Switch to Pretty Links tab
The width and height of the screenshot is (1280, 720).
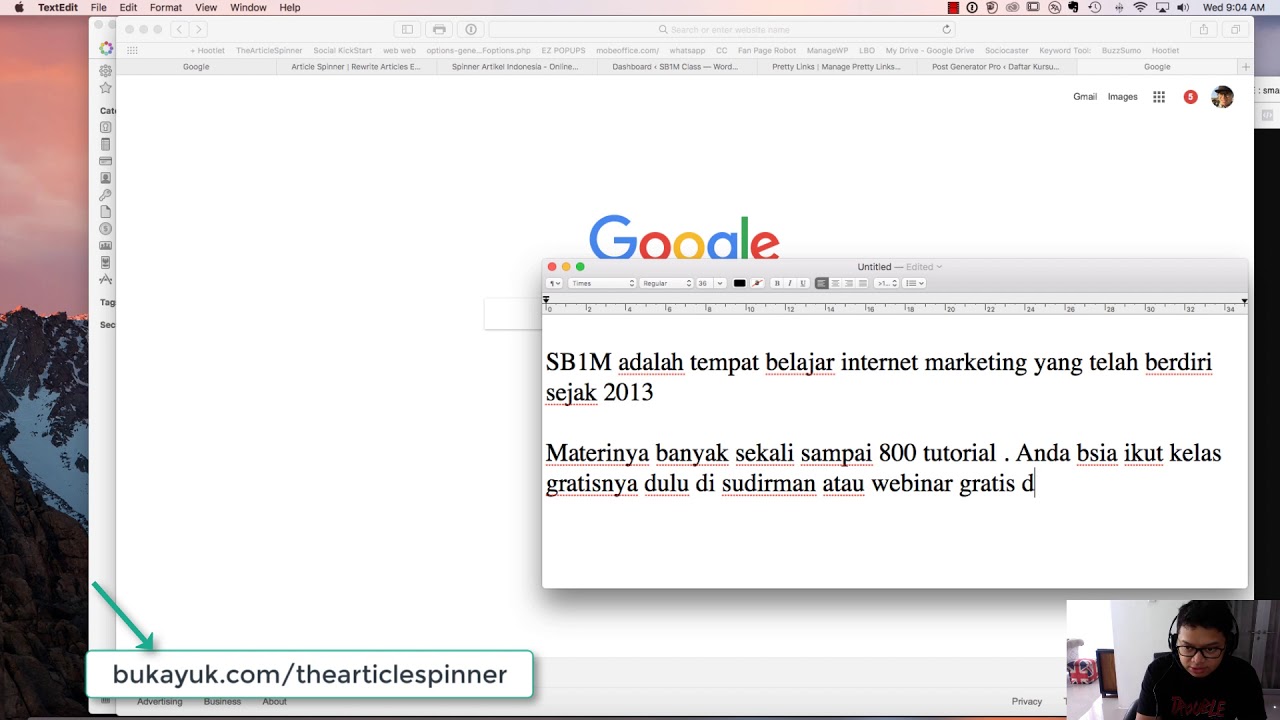tap(836, 67)
